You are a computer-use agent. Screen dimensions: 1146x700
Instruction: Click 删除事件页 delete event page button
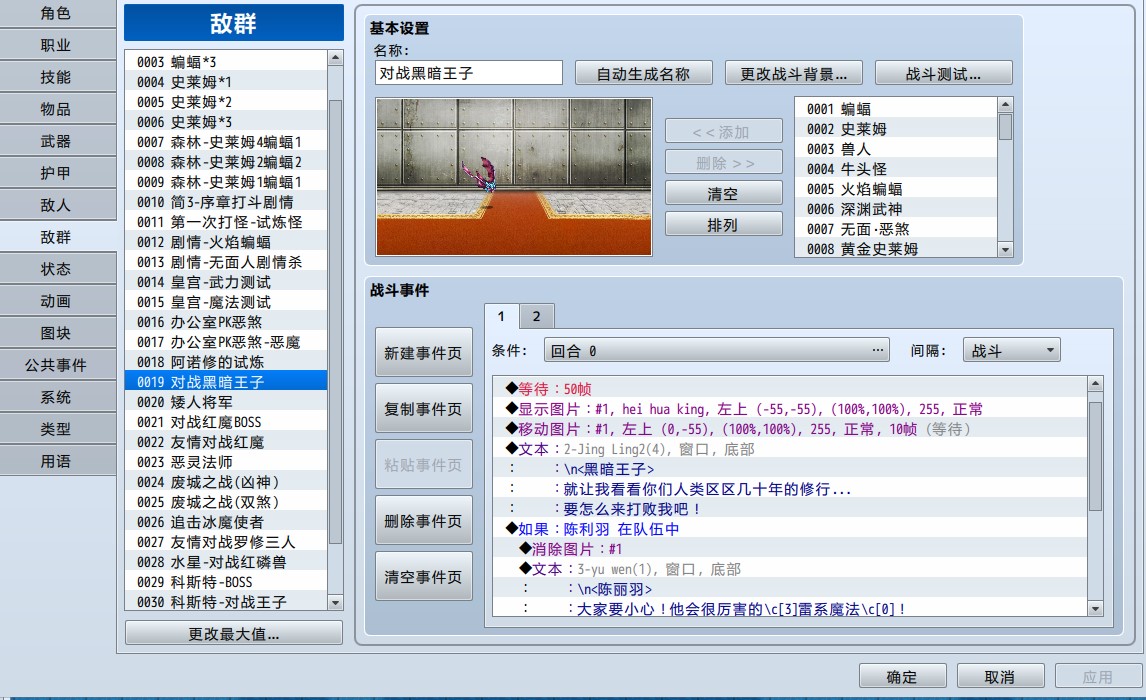point(423,520)
